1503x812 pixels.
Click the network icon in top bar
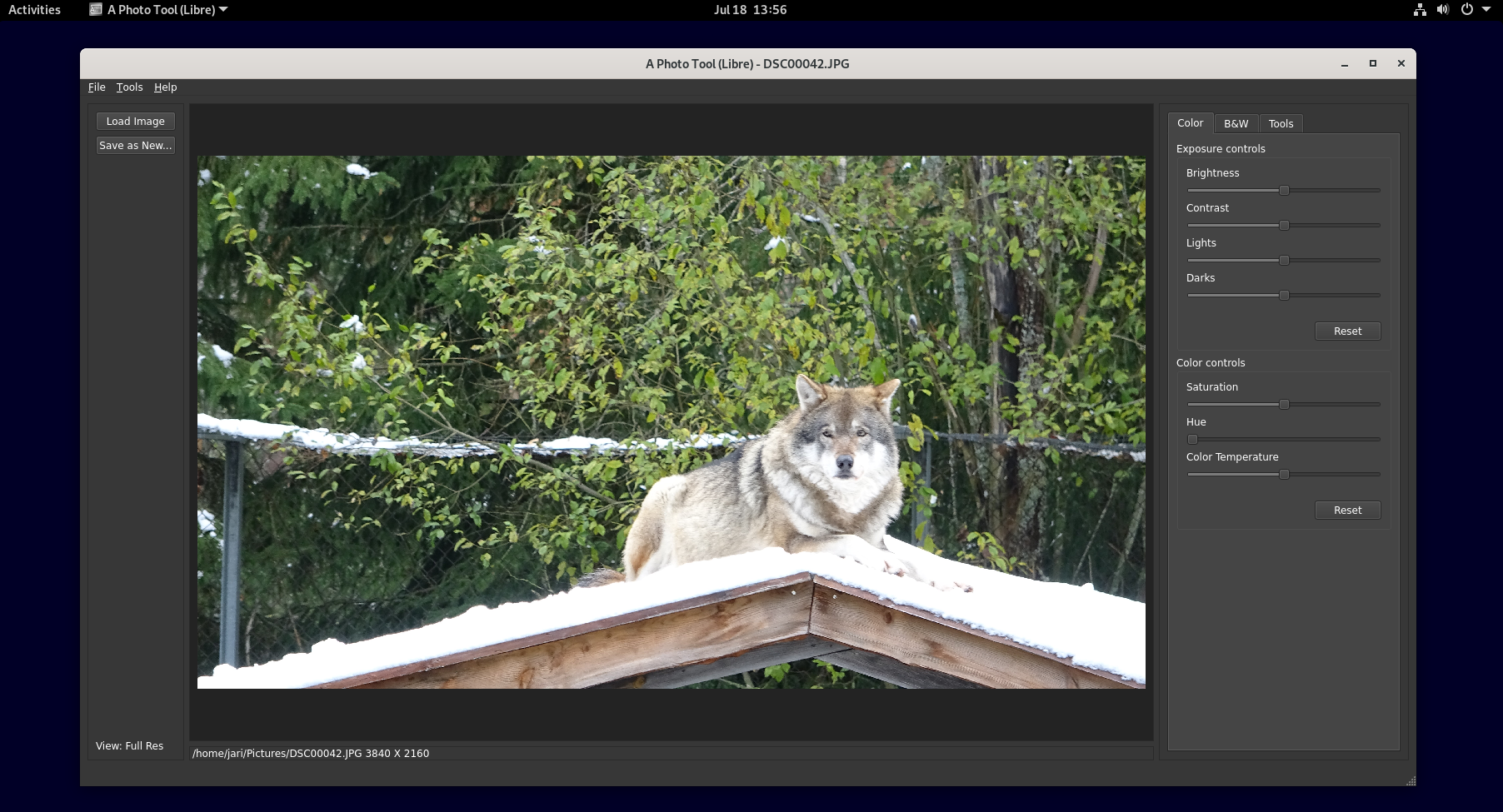1420,10
